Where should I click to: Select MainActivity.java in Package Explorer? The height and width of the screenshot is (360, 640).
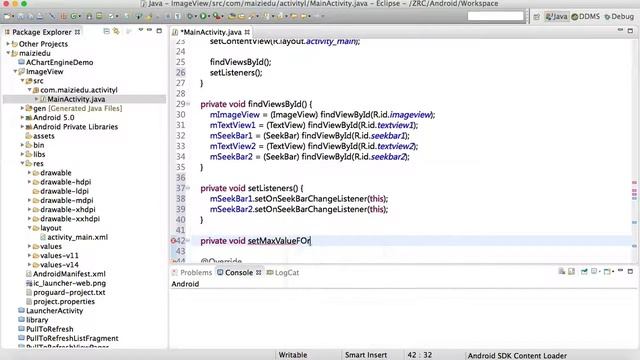click(x=76, y=99)
